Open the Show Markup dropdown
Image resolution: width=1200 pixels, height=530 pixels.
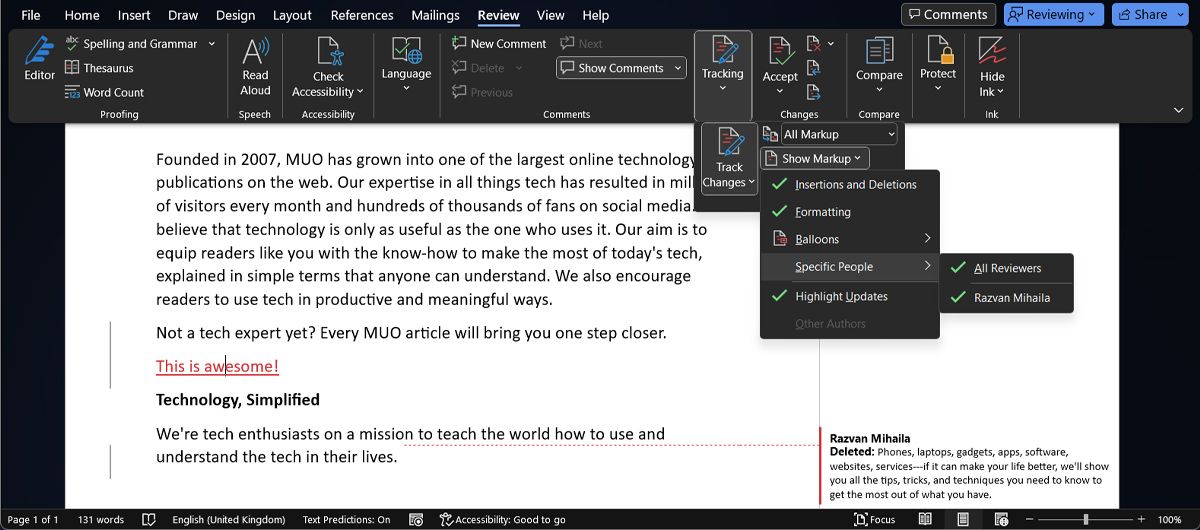pos(815,158)
